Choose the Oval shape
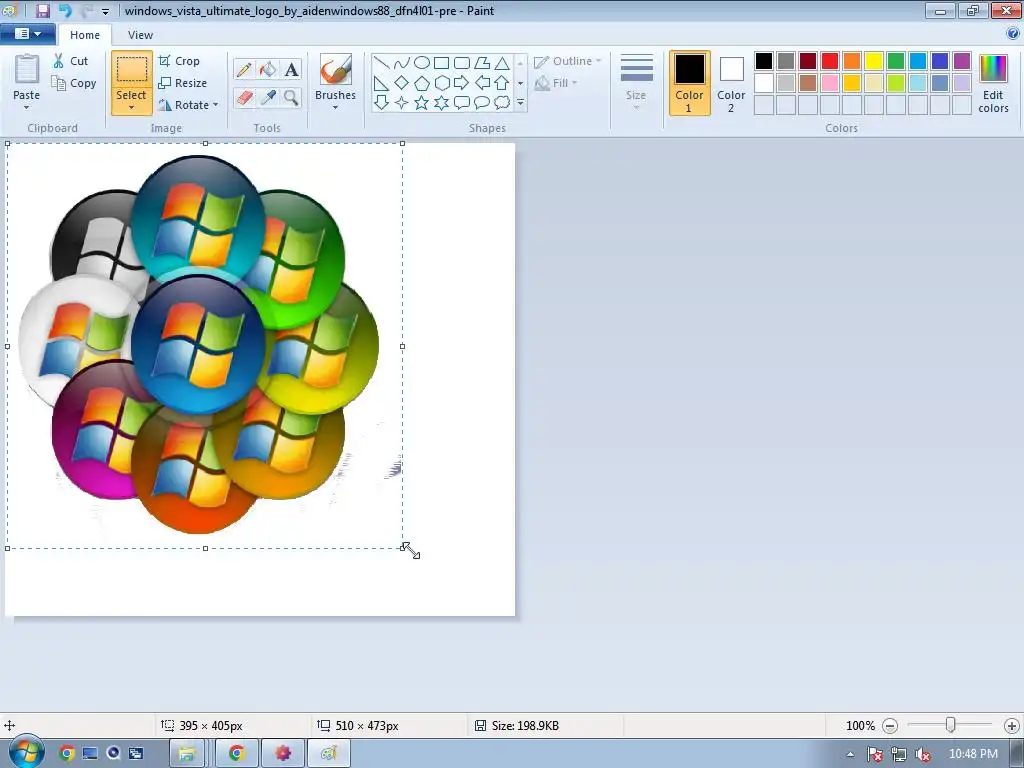 click(422, 63)
